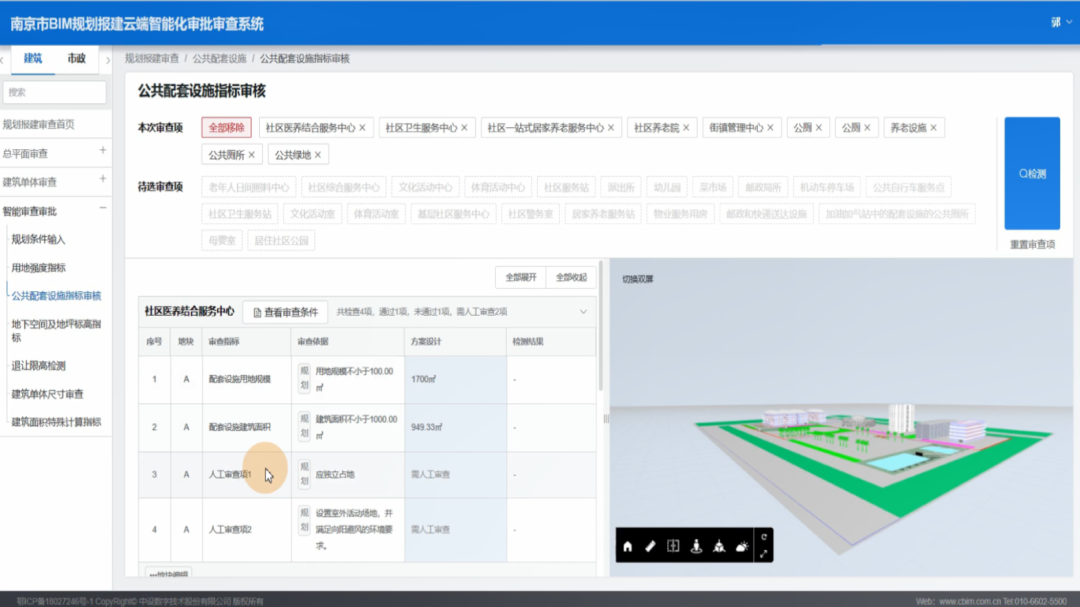The width and height of the screenshot is (1080, 607).
Task: Add the 幼儿园 pending review item
Action: [x=667, y=187]
